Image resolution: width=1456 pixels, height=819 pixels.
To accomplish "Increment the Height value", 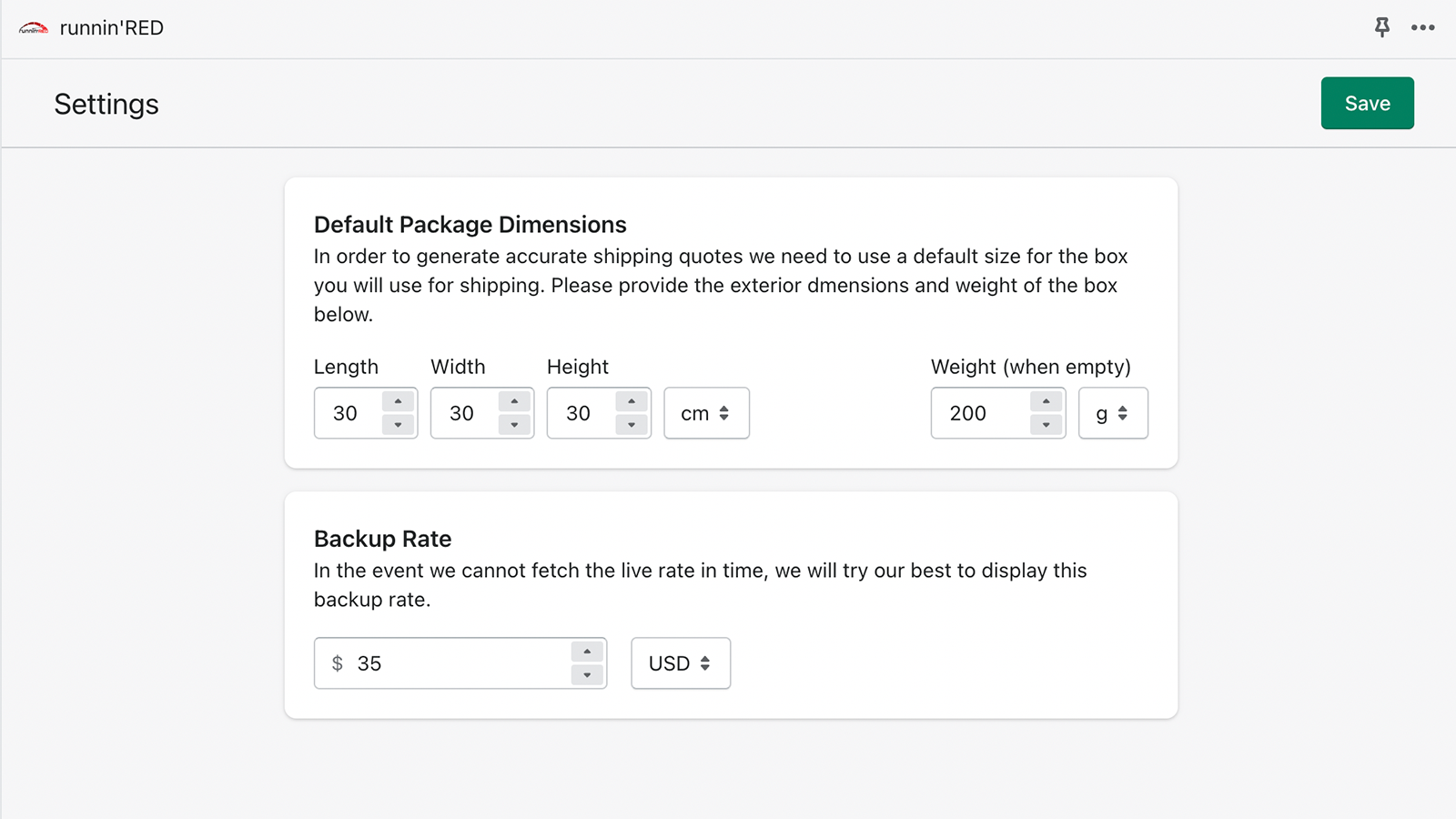I will tap(632, 401).
